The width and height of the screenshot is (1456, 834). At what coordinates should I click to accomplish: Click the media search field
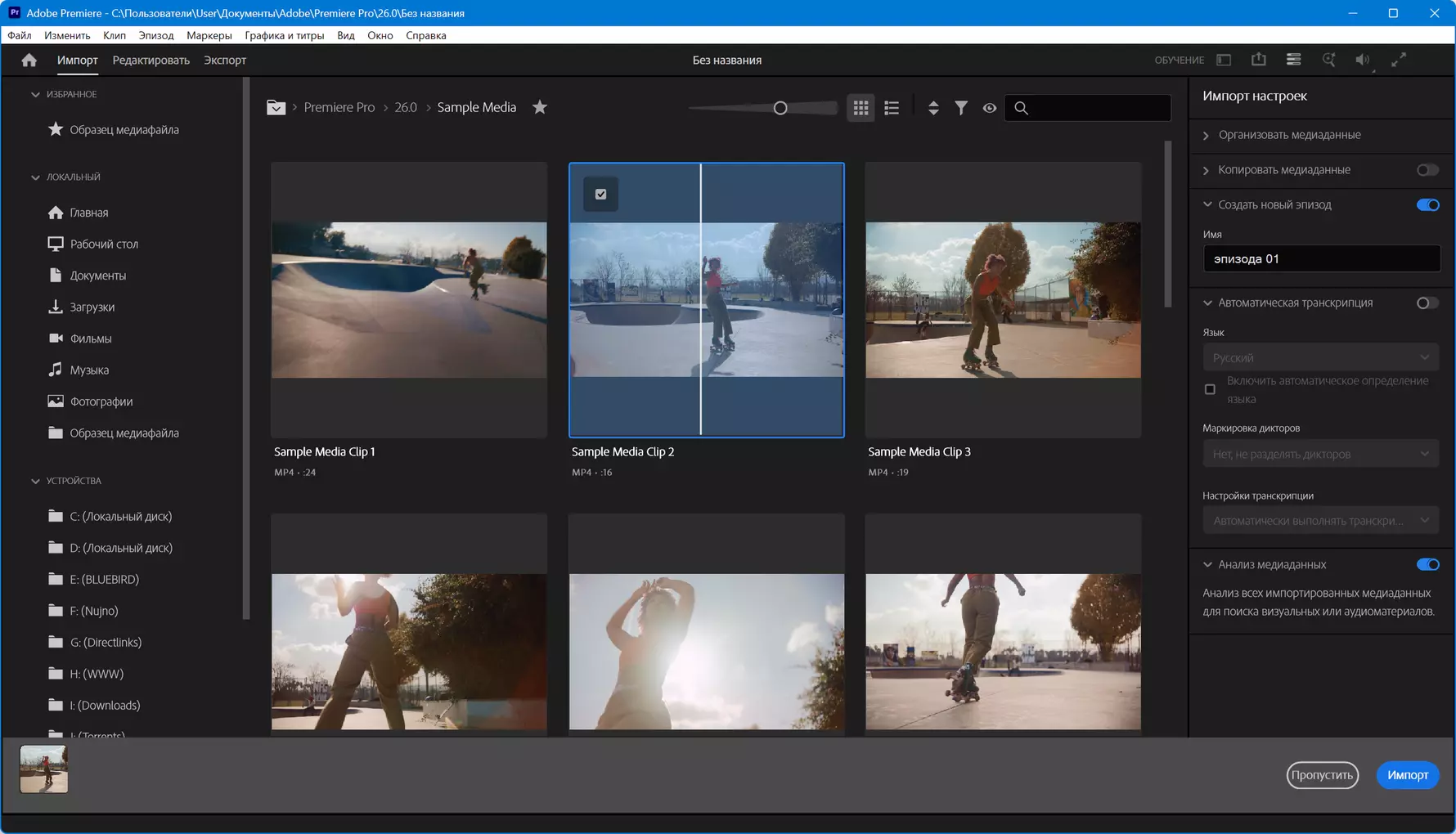(1087, 108)
